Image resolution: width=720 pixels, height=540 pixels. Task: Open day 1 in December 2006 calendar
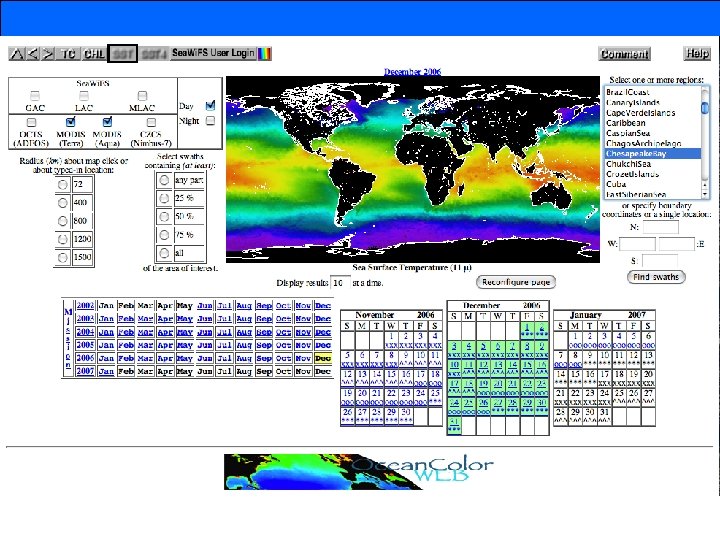pos(527,329)
